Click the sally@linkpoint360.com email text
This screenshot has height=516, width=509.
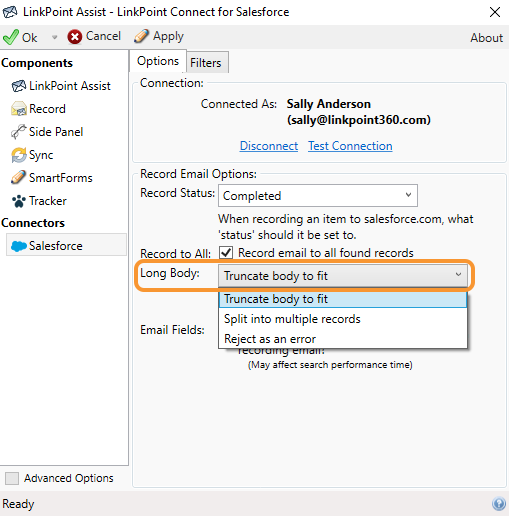[359, 120]
